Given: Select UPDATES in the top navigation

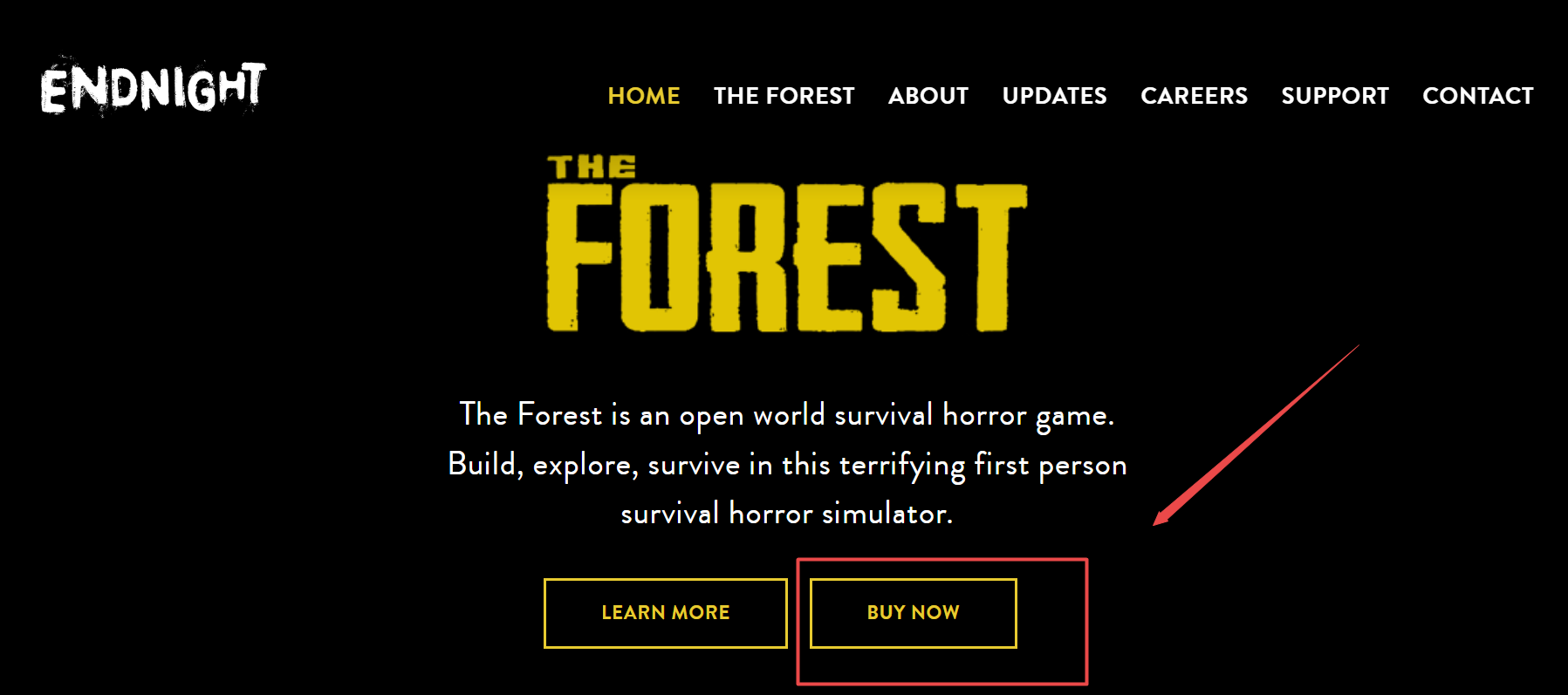Looking at the screenshot, I should 1054,96.
